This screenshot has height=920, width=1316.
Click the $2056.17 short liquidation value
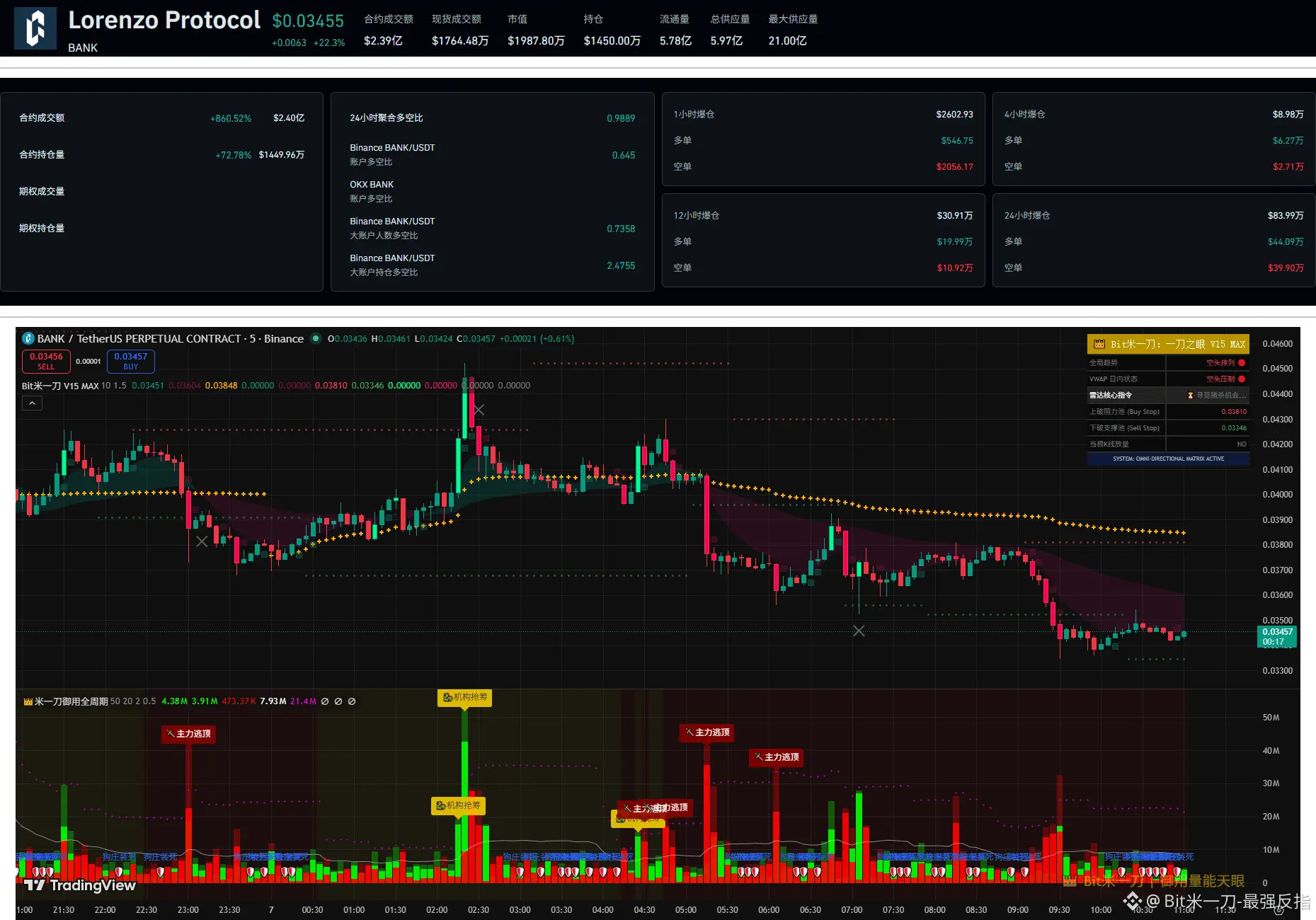pos(954,167)
